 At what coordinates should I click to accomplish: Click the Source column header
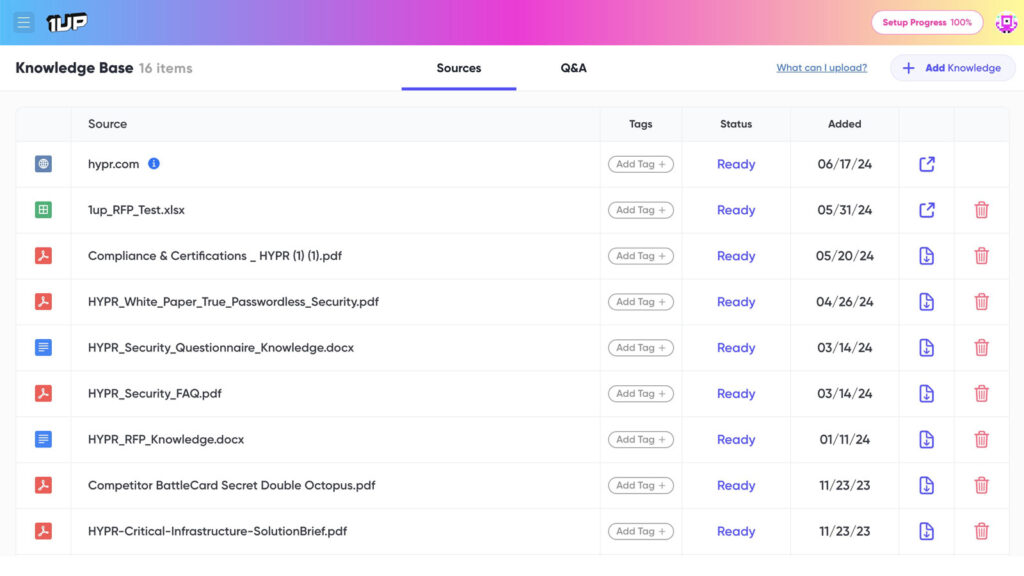108,124
